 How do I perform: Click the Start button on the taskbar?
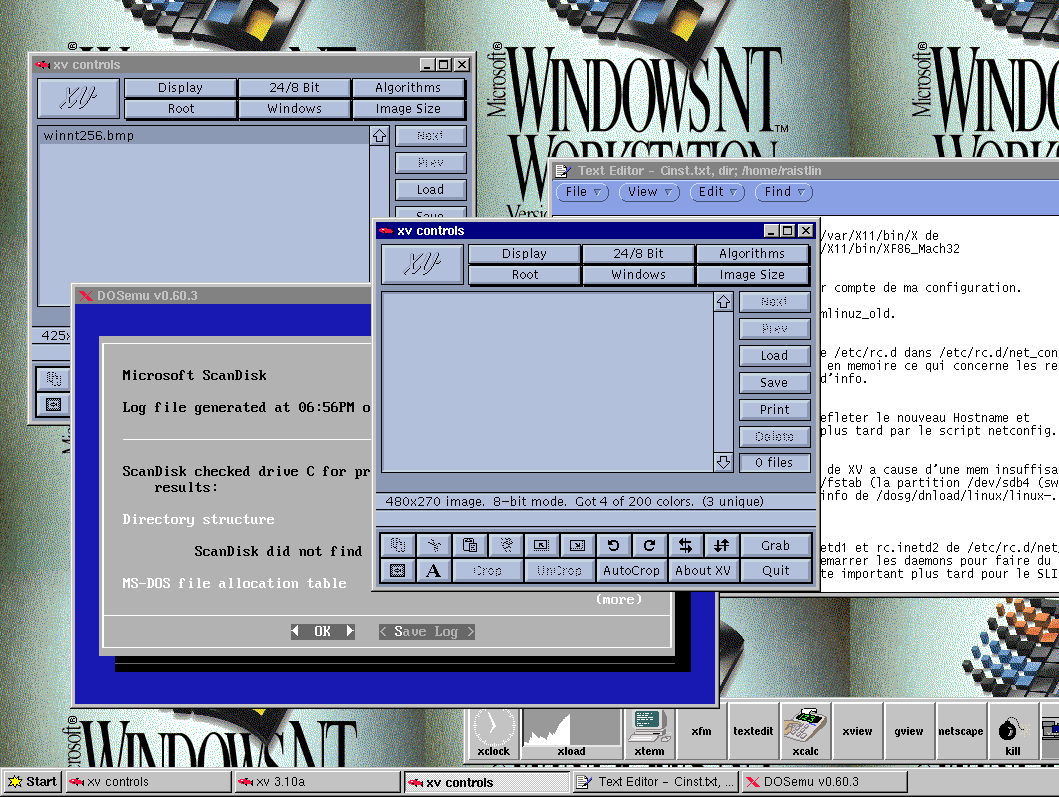click(x=32, y=782)
